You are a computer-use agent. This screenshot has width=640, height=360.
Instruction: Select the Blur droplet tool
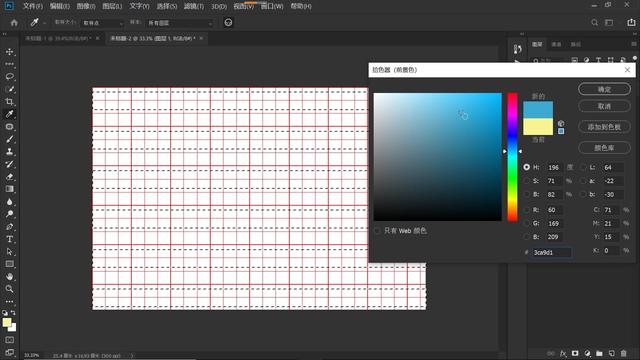click(x=9, y=202)
